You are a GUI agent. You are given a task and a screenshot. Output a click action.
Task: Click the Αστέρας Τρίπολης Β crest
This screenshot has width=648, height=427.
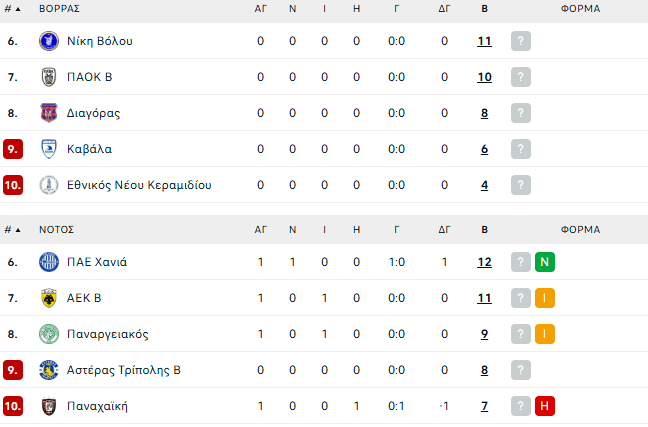tap(48, 370)
